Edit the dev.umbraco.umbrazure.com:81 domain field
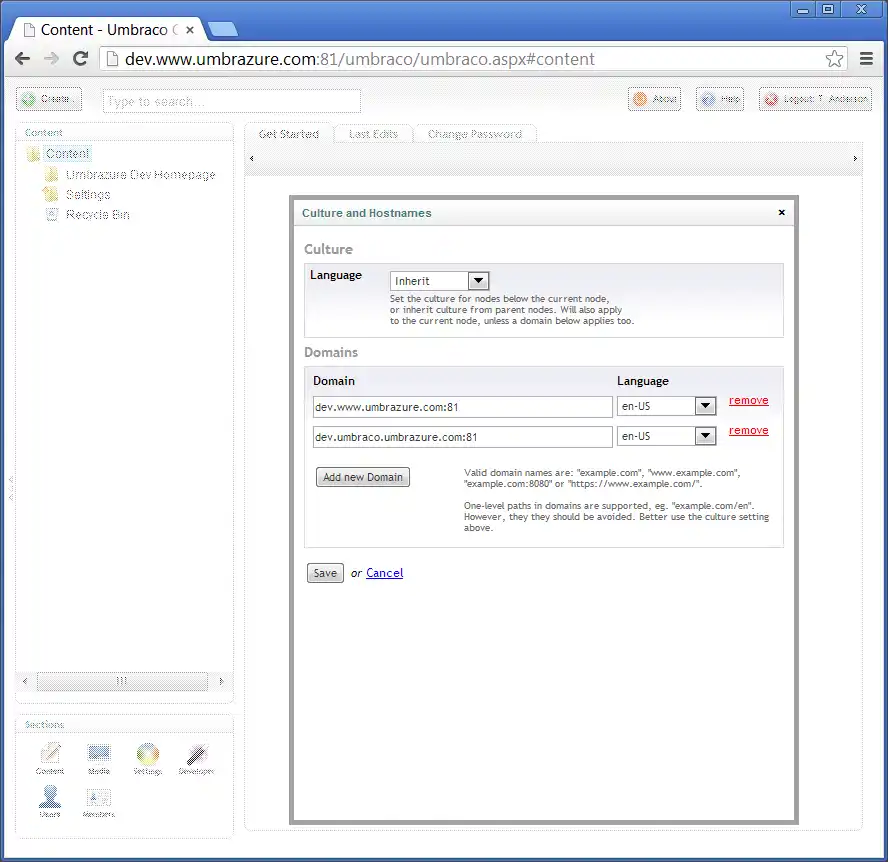 pyautogui.click(x=463, y=437)
